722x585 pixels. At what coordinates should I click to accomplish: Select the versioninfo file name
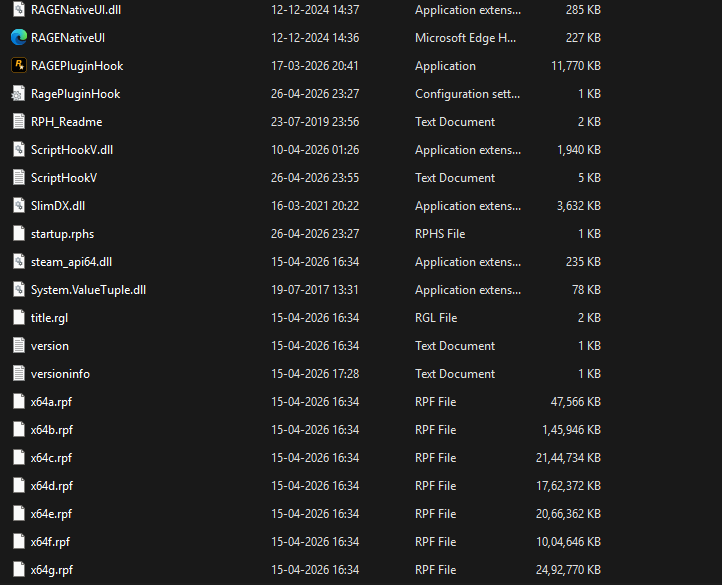point(60,374)
